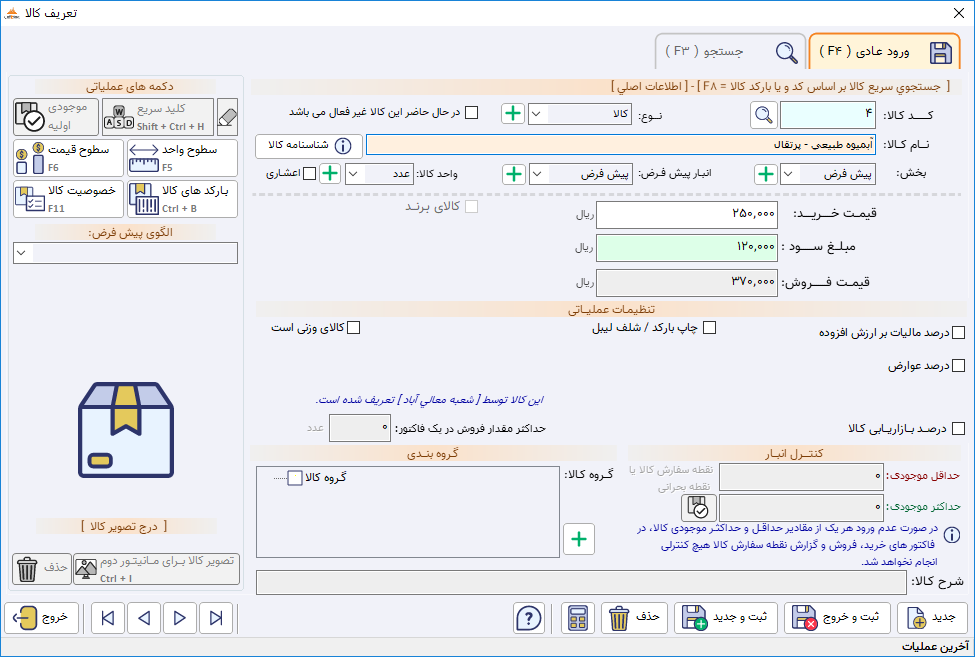Go to the next record arrow
Screen dimensions: 975x657
(180, 618)
